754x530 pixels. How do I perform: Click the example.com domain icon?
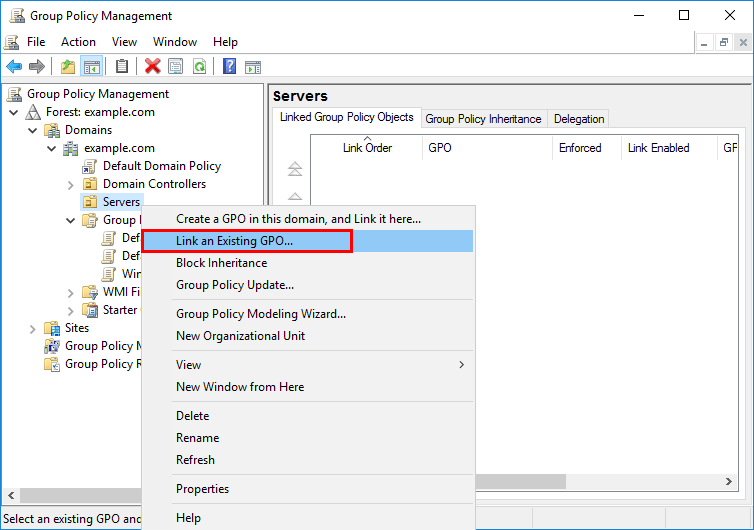[71, 148]
